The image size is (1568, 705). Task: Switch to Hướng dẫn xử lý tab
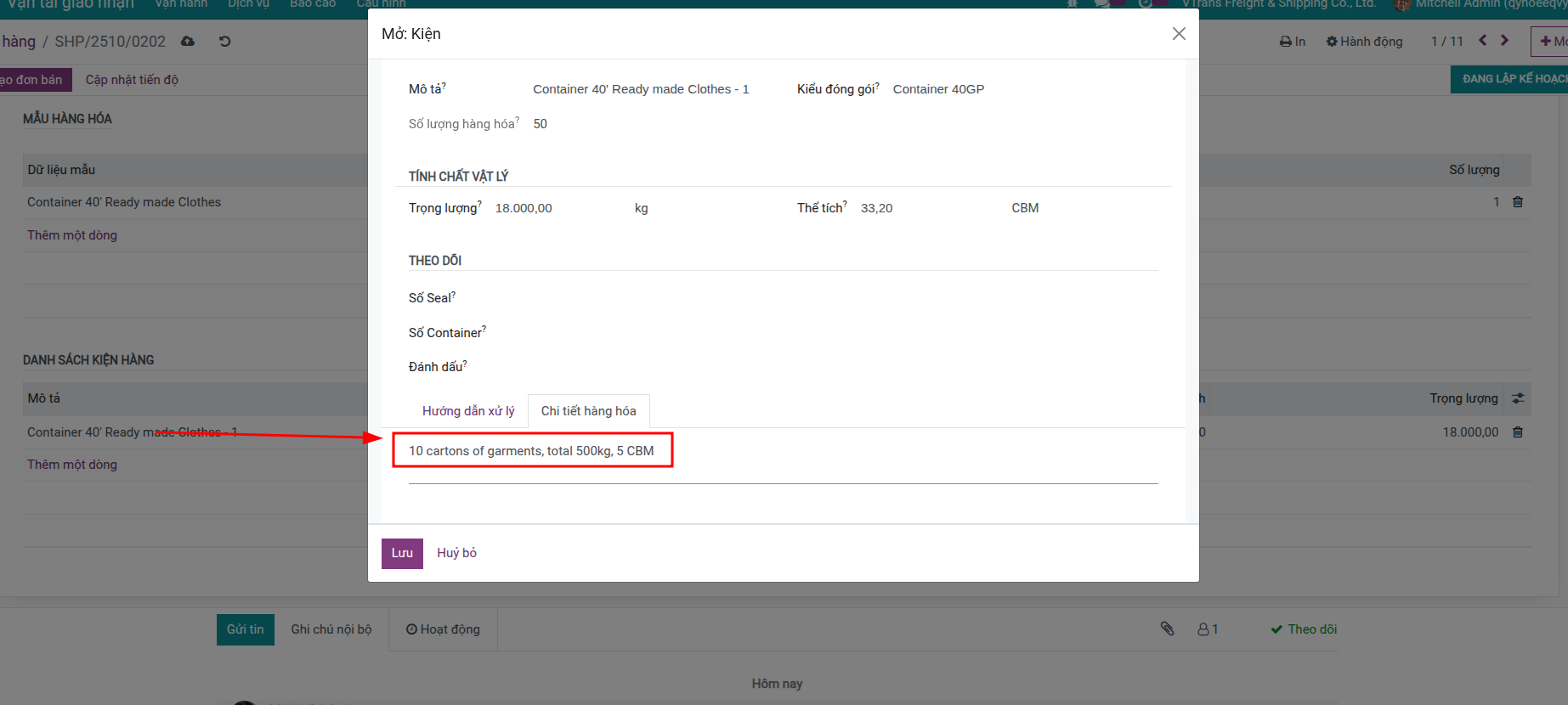pos(468,411)
